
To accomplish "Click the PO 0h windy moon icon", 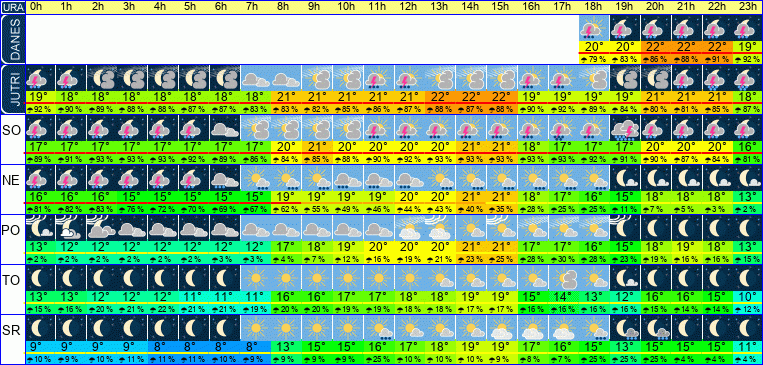I will coord(39,227).
